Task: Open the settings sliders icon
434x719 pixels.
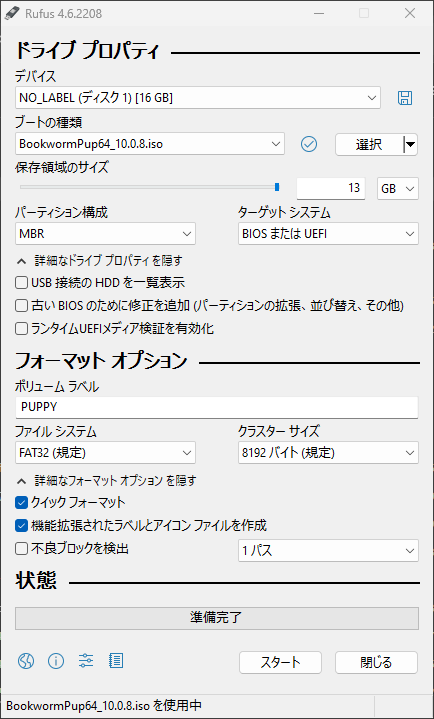Action: pyautogui.click(x=86, y=661)
